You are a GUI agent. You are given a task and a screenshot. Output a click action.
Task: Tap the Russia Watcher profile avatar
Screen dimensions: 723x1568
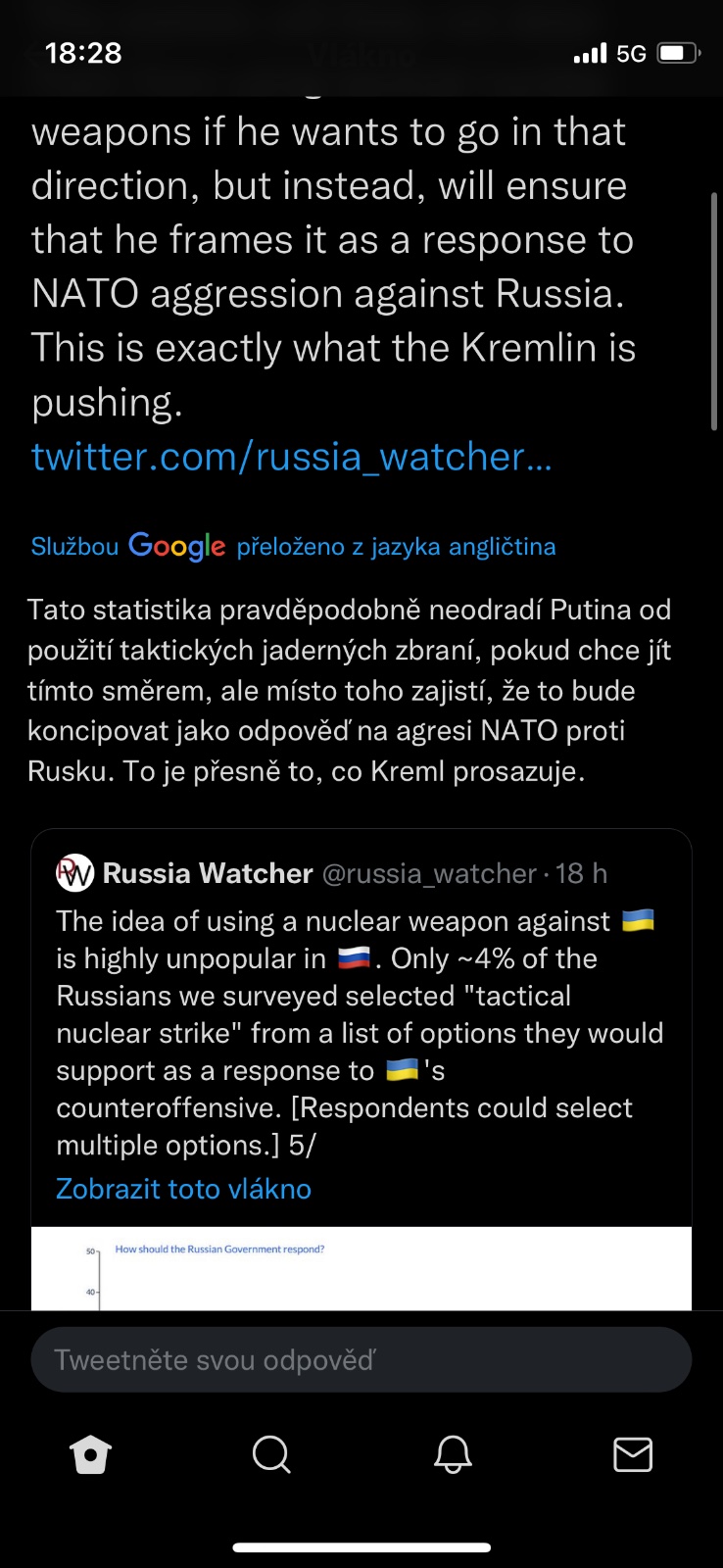pyautogui.click(x=75, y=873)
